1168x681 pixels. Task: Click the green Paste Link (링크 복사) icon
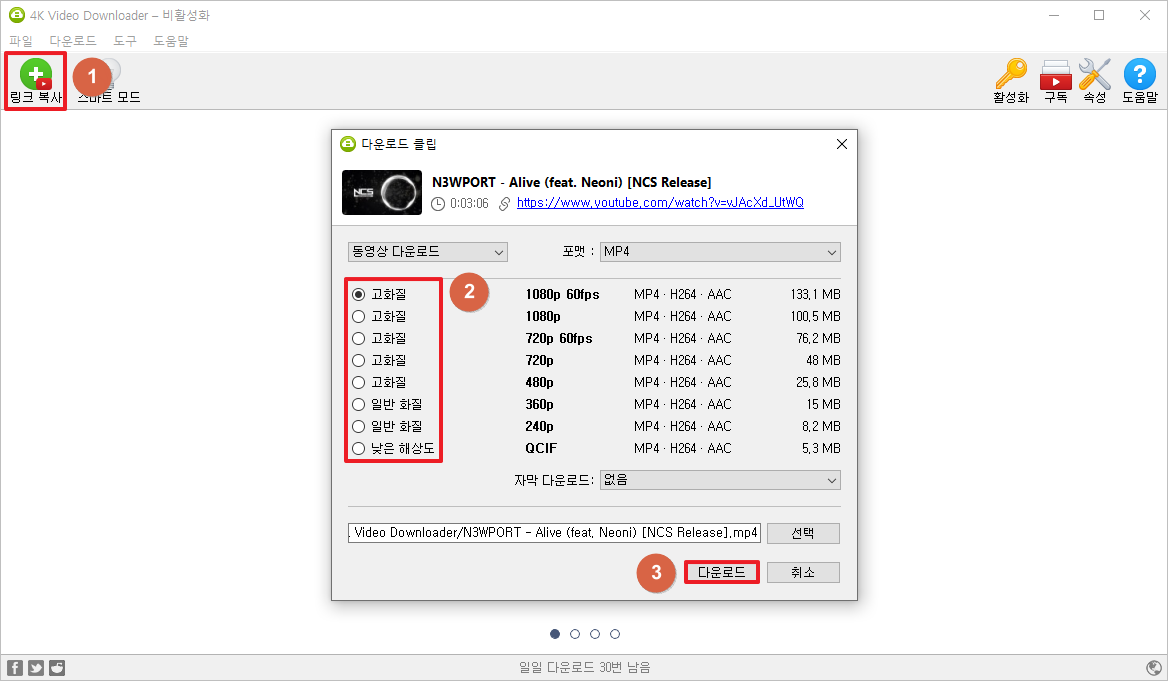35,74
